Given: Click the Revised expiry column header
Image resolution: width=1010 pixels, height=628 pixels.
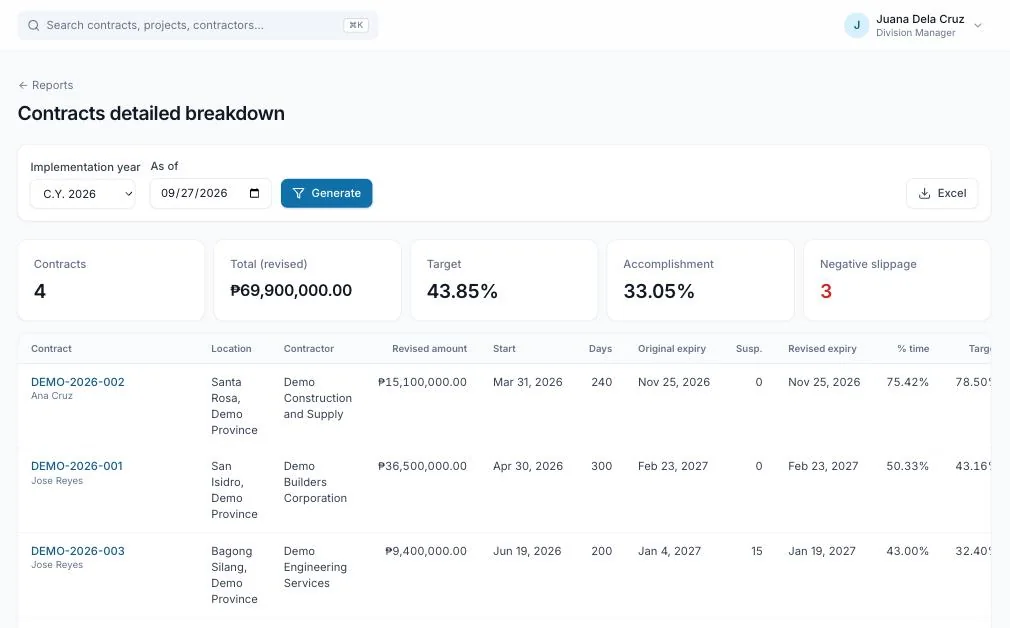Looking at the screenshot, I should tap(823, 348).
